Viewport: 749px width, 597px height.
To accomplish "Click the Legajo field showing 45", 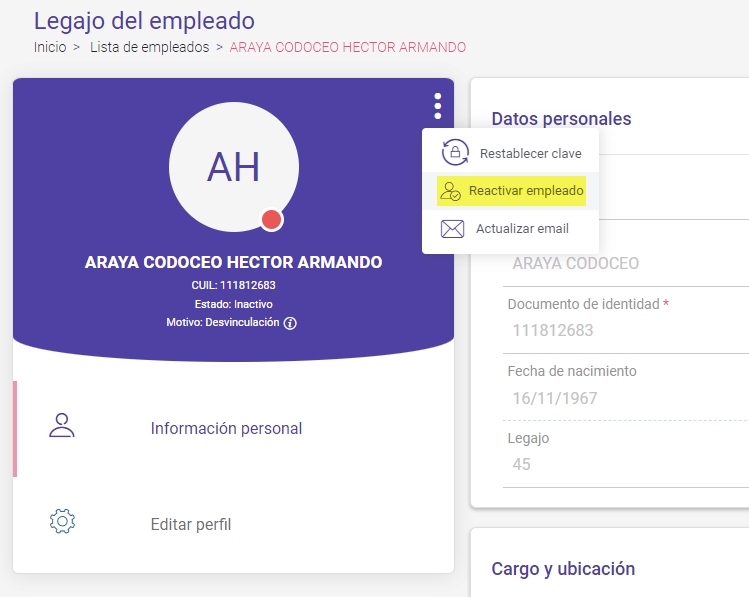I will [x=626, y=464].
